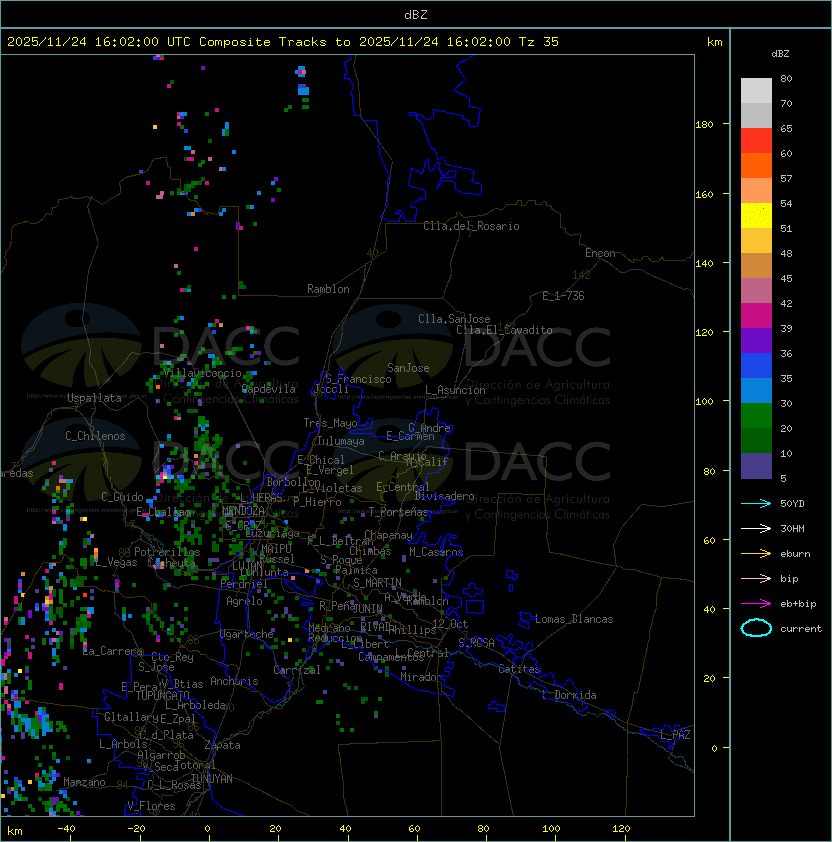832x842 pixels.
Task: Click the 'L_Dormida' label
Action: [x=569, y=695]
